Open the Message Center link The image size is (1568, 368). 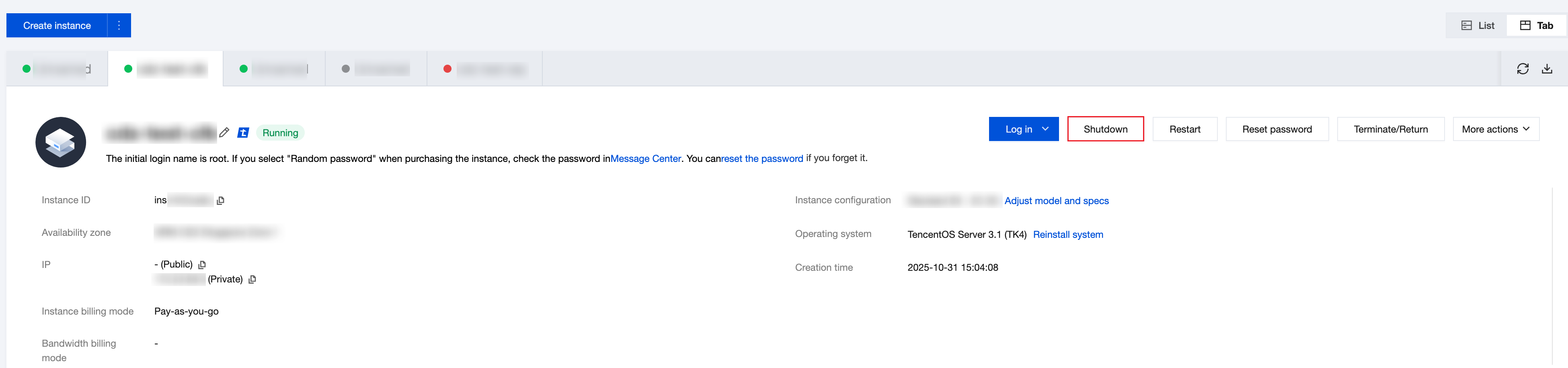point(645,159)
